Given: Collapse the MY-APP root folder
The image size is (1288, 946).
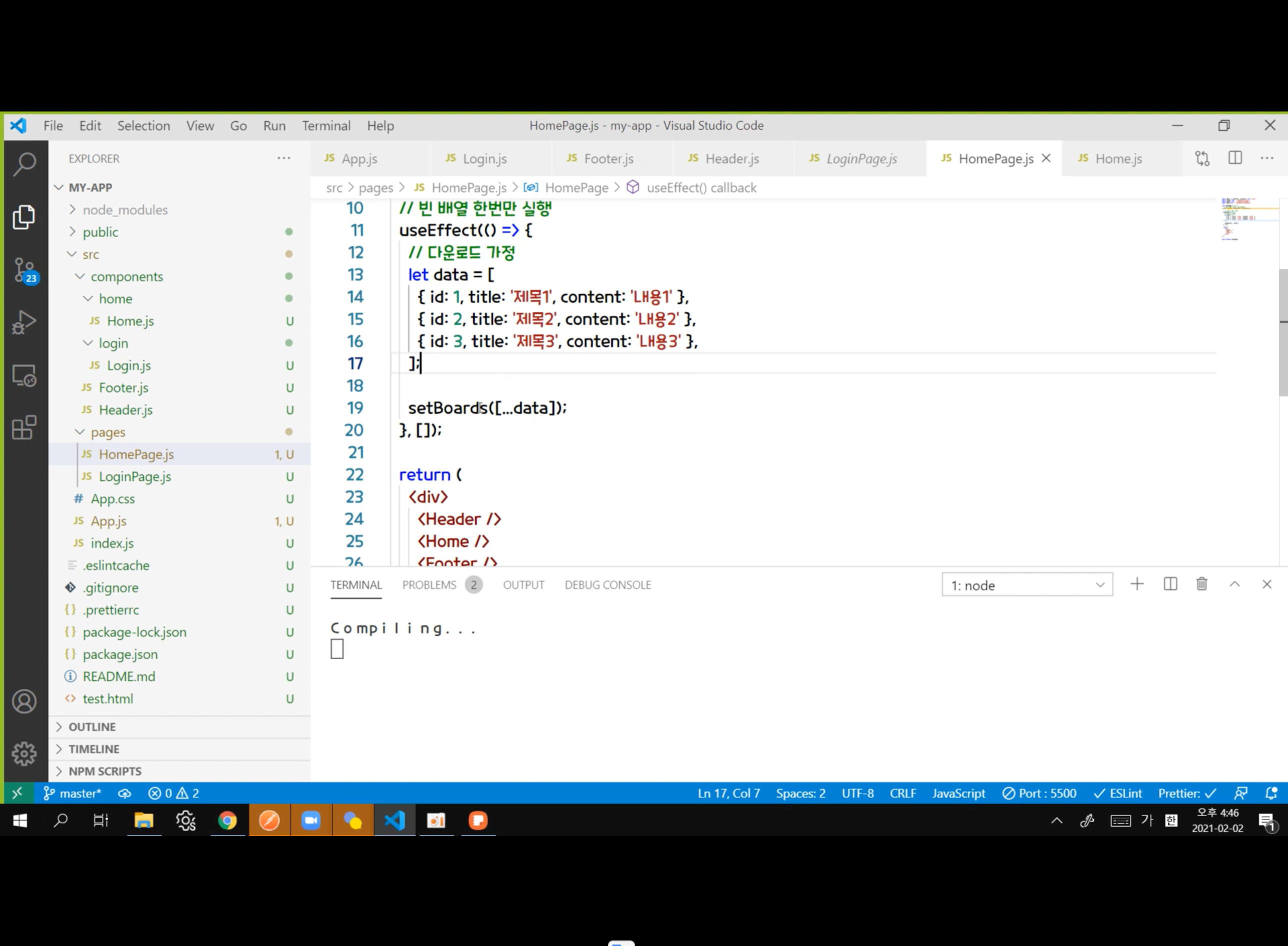Looking at the screenshot, I should pos(90,187).
